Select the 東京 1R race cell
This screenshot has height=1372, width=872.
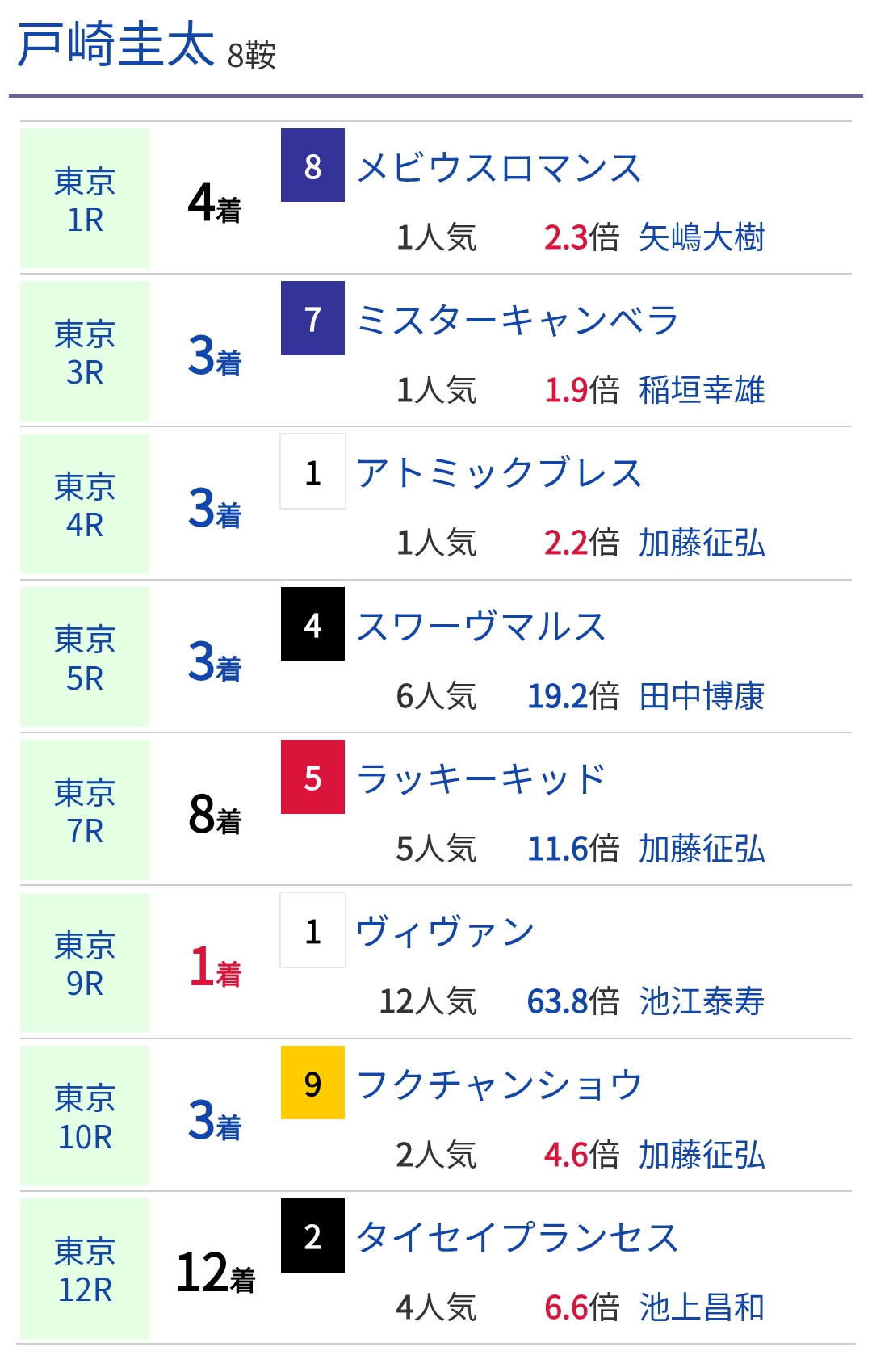(85, 199)
